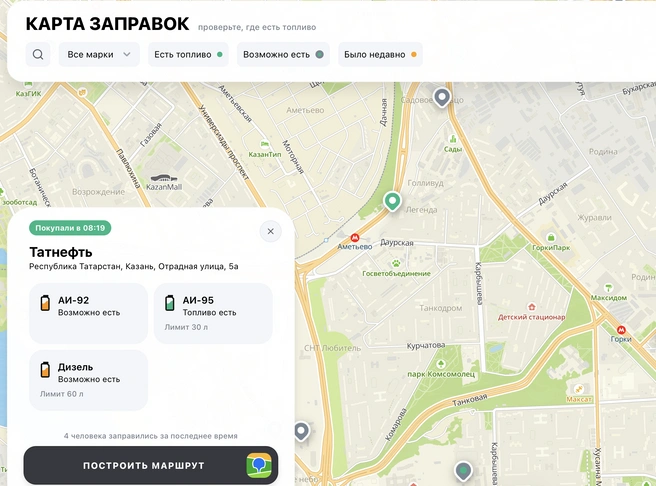Toggle the Было недавно filter

[x=380, y=54]
